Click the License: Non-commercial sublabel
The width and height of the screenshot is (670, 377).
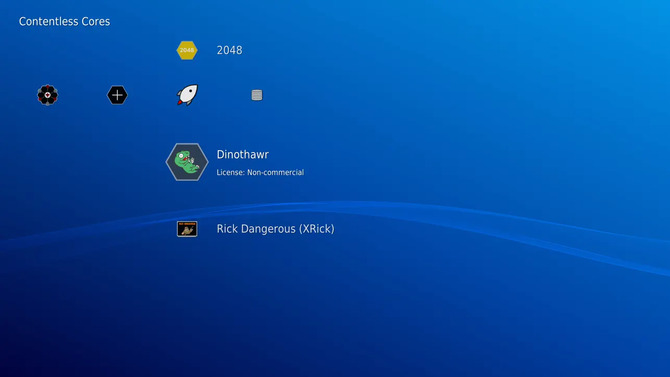coord(260,173)
